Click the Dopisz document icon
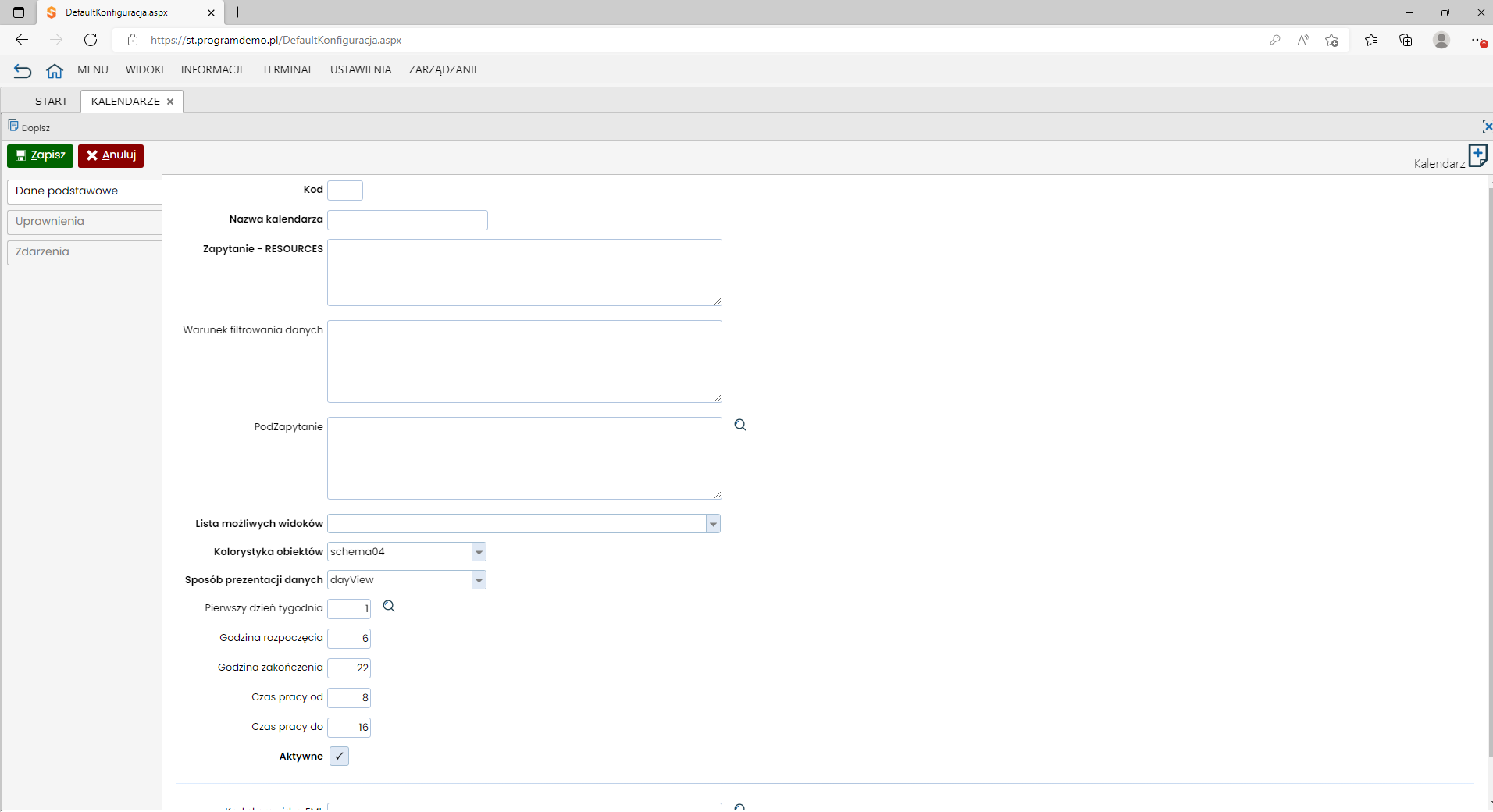 [x=13, y=126]
